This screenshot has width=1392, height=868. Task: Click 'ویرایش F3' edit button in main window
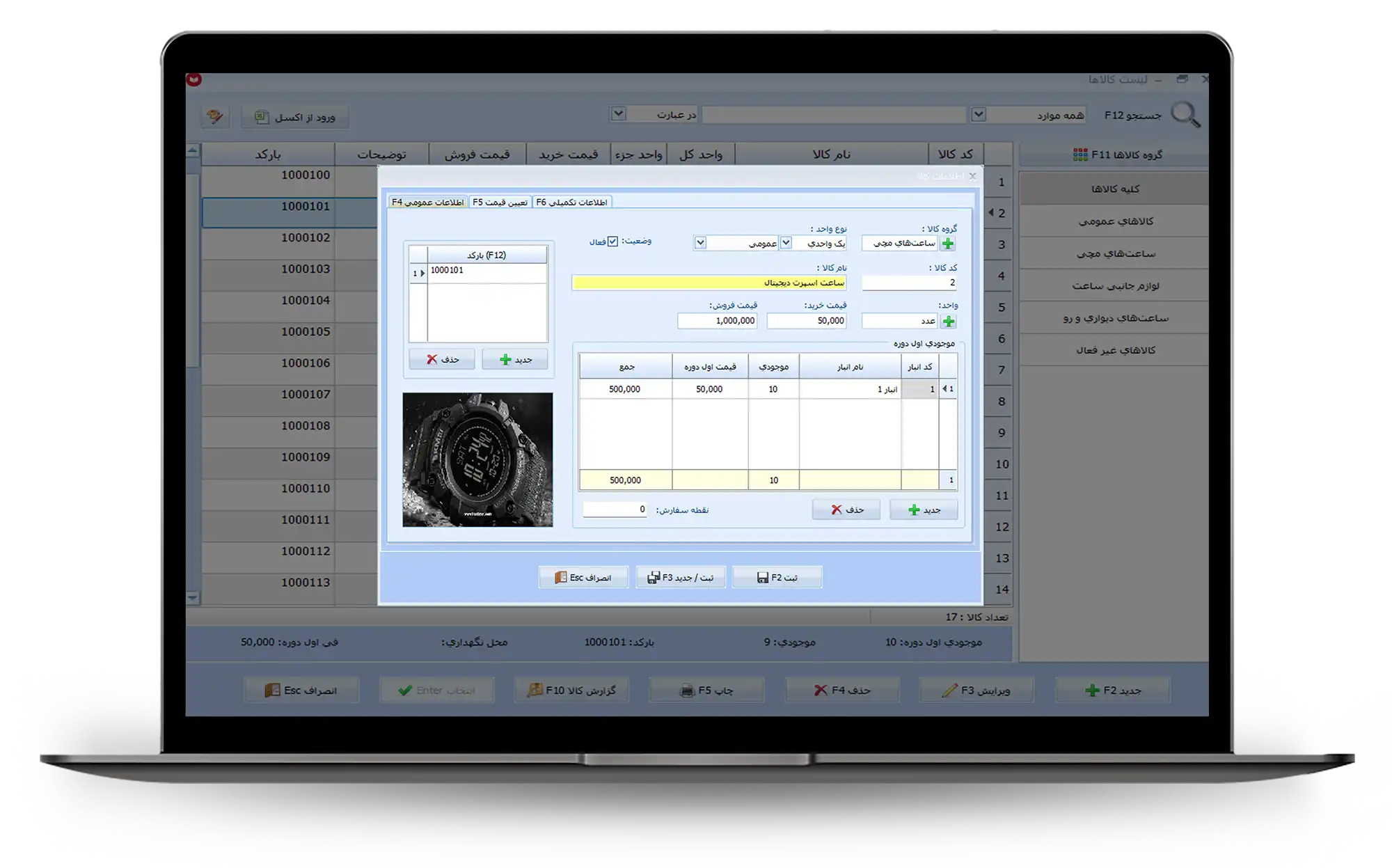coord(976,691)
